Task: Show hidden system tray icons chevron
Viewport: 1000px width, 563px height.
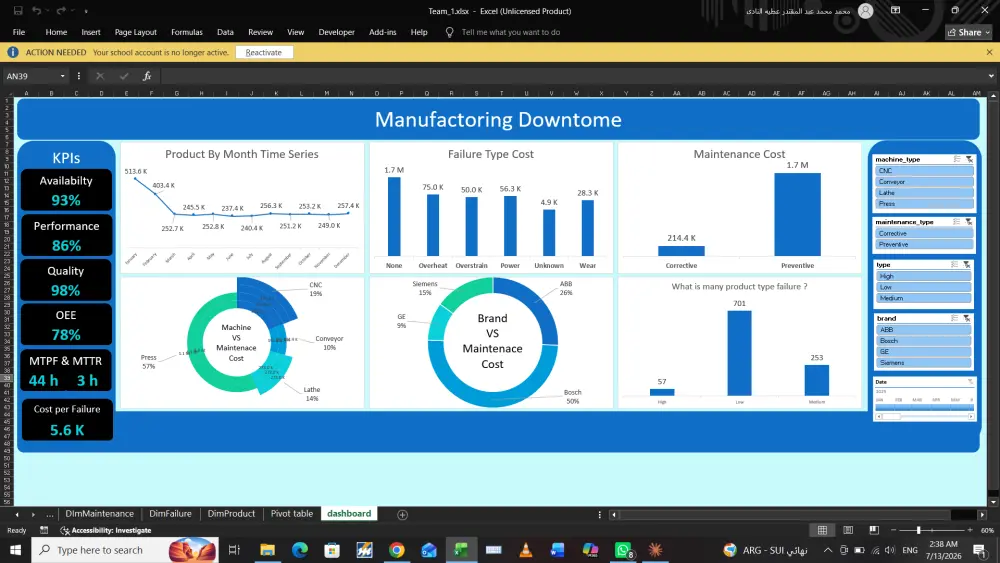Action: pos(828,550)
